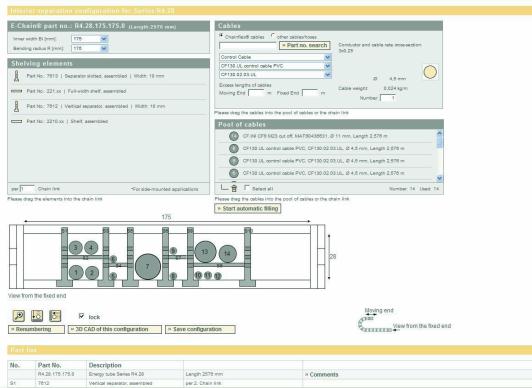Click the Part no. search button

coord(305,45)
